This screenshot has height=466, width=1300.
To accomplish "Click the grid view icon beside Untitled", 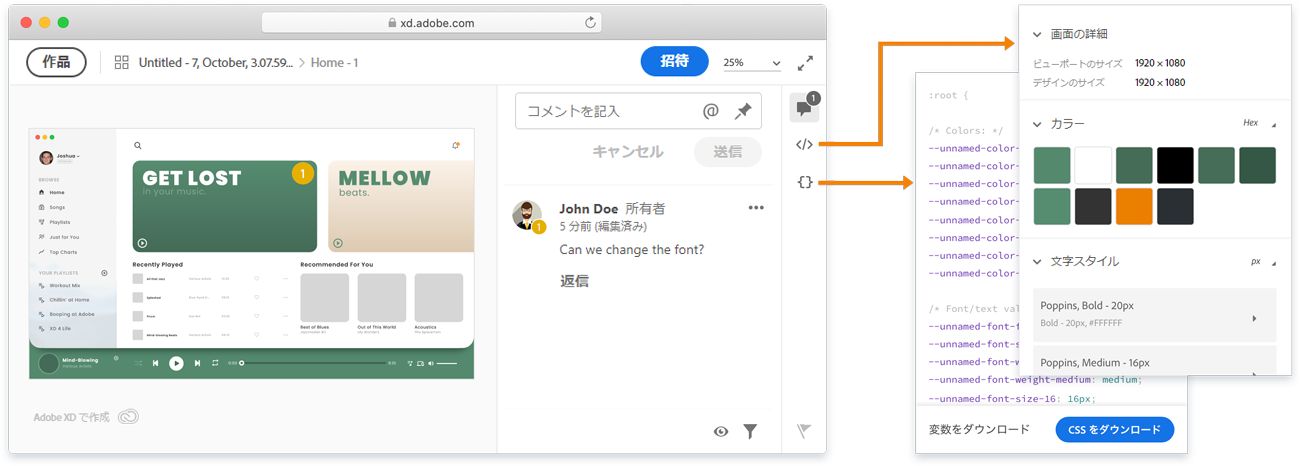I will click(x=122, y=62).
